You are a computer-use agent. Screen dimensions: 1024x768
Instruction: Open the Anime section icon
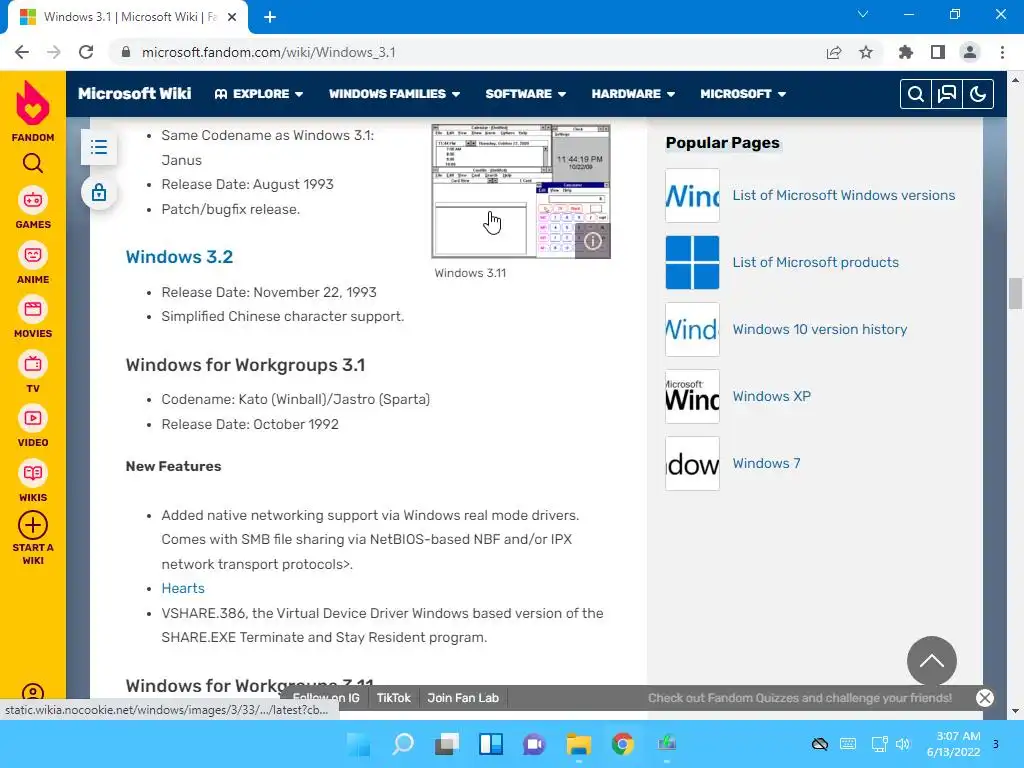tap(33, 255)
